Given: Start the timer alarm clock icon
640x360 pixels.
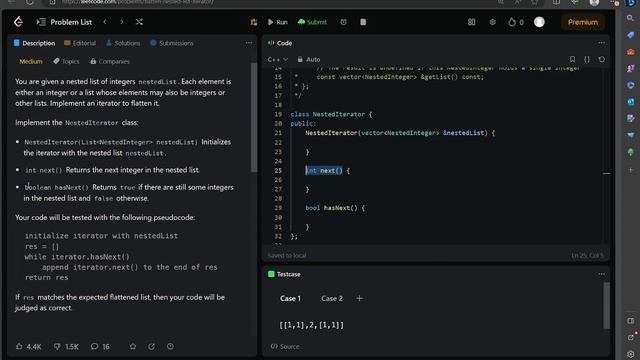Looking at the screenshot, I should coord(344,22).
